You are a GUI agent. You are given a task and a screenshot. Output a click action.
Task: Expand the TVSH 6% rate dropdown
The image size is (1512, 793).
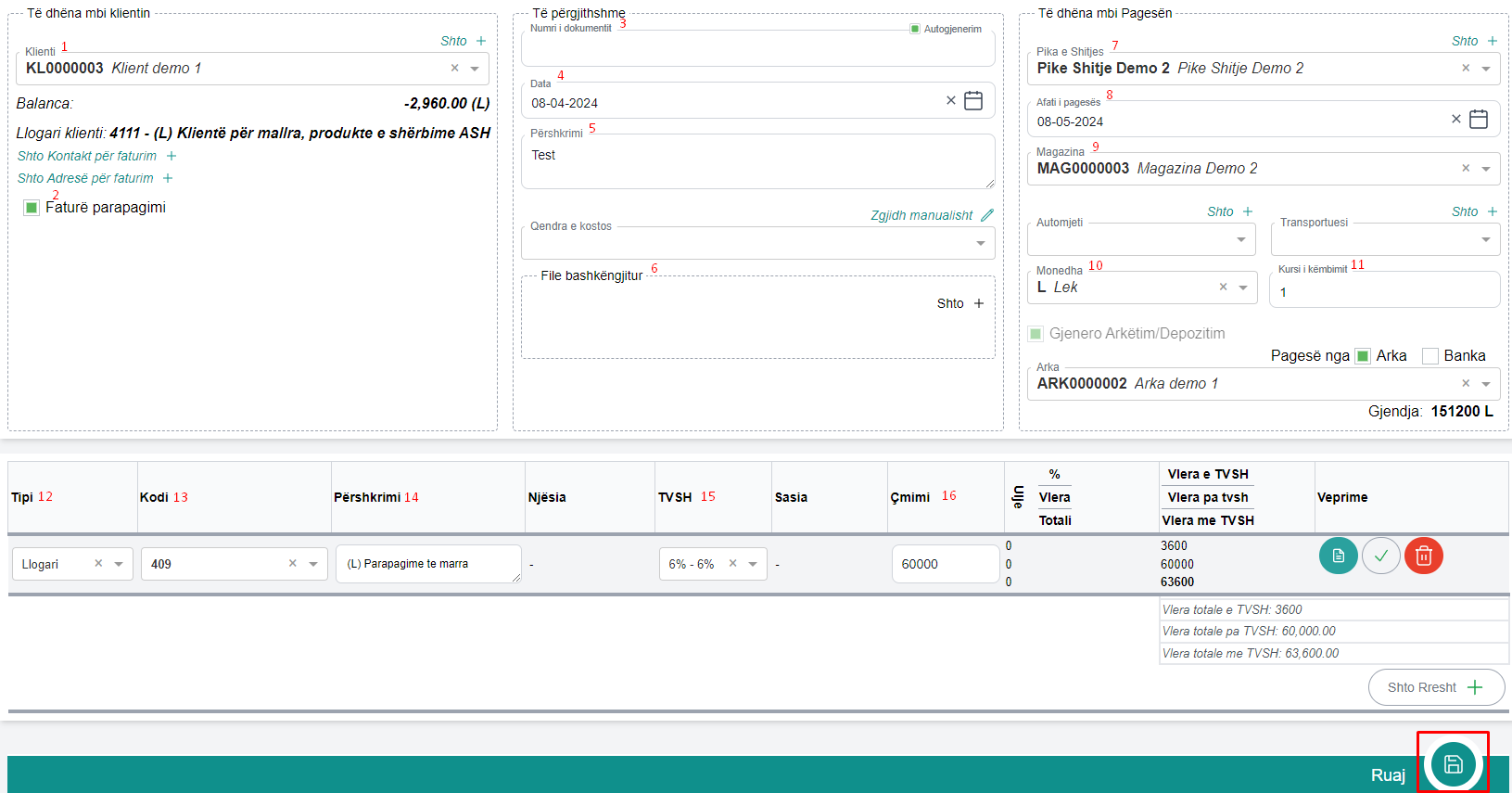tap(753, 564)
